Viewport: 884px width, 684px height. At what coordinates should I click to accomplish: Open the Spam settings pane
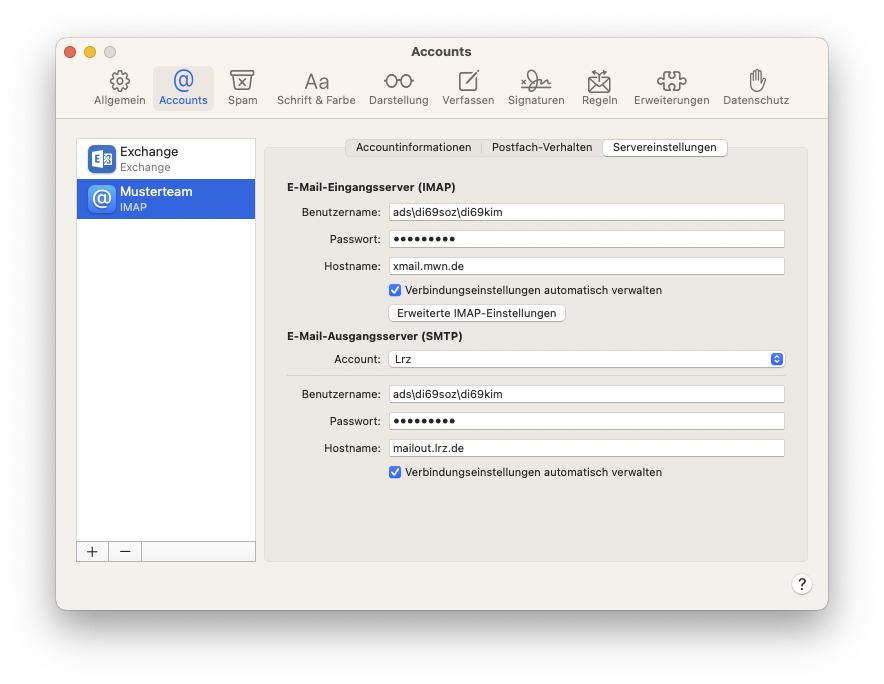tap(242, 88)
